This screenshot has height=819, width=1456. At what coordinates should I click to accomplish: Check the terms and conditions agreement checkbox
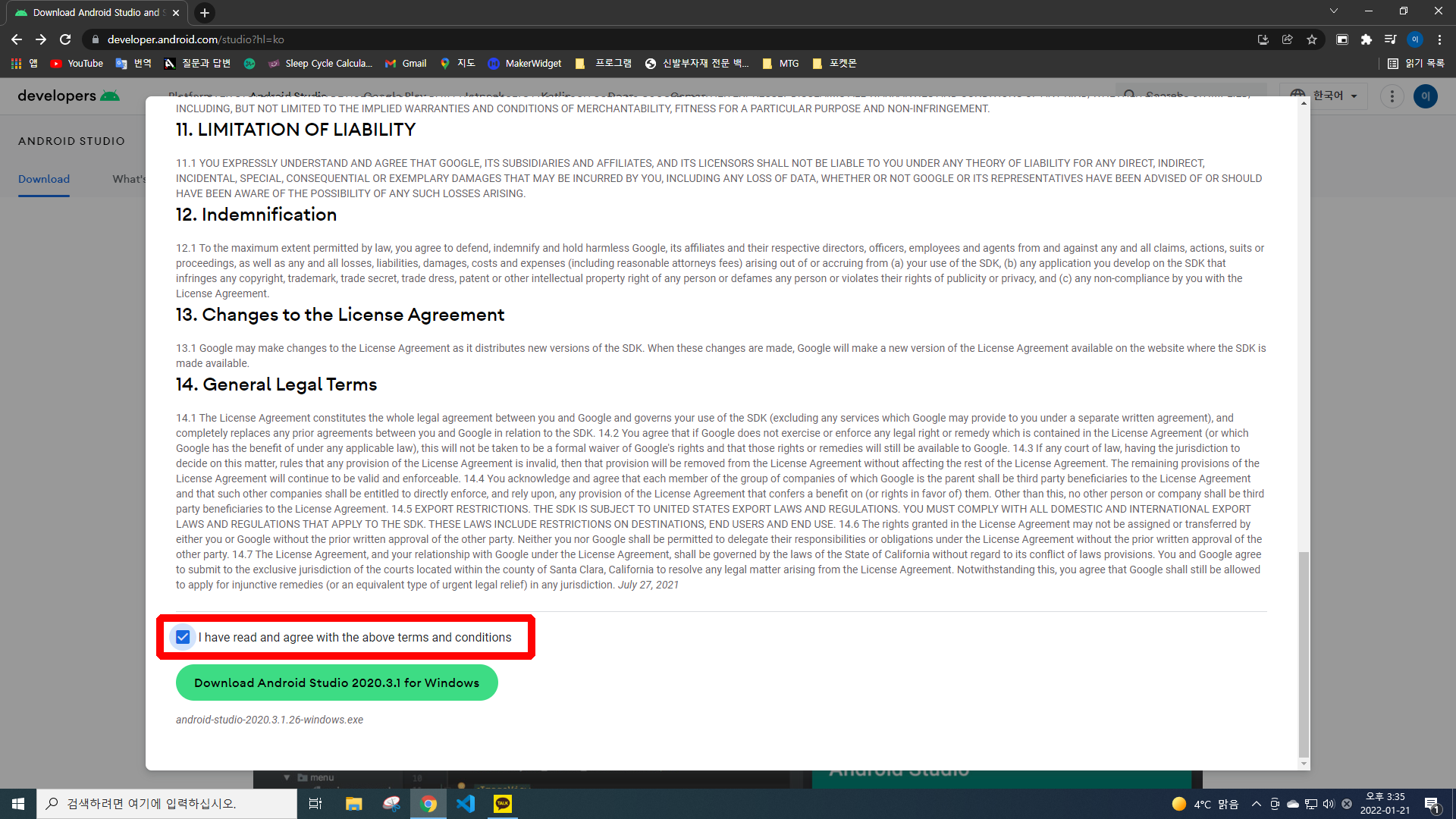coord(183,637)
